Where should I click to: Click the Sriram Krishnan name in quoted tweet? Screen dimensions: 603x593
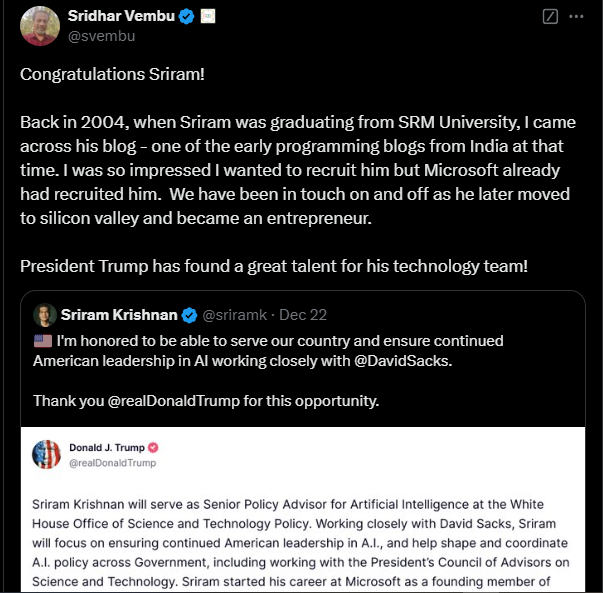pyautogui.click(x=119, y=315)
